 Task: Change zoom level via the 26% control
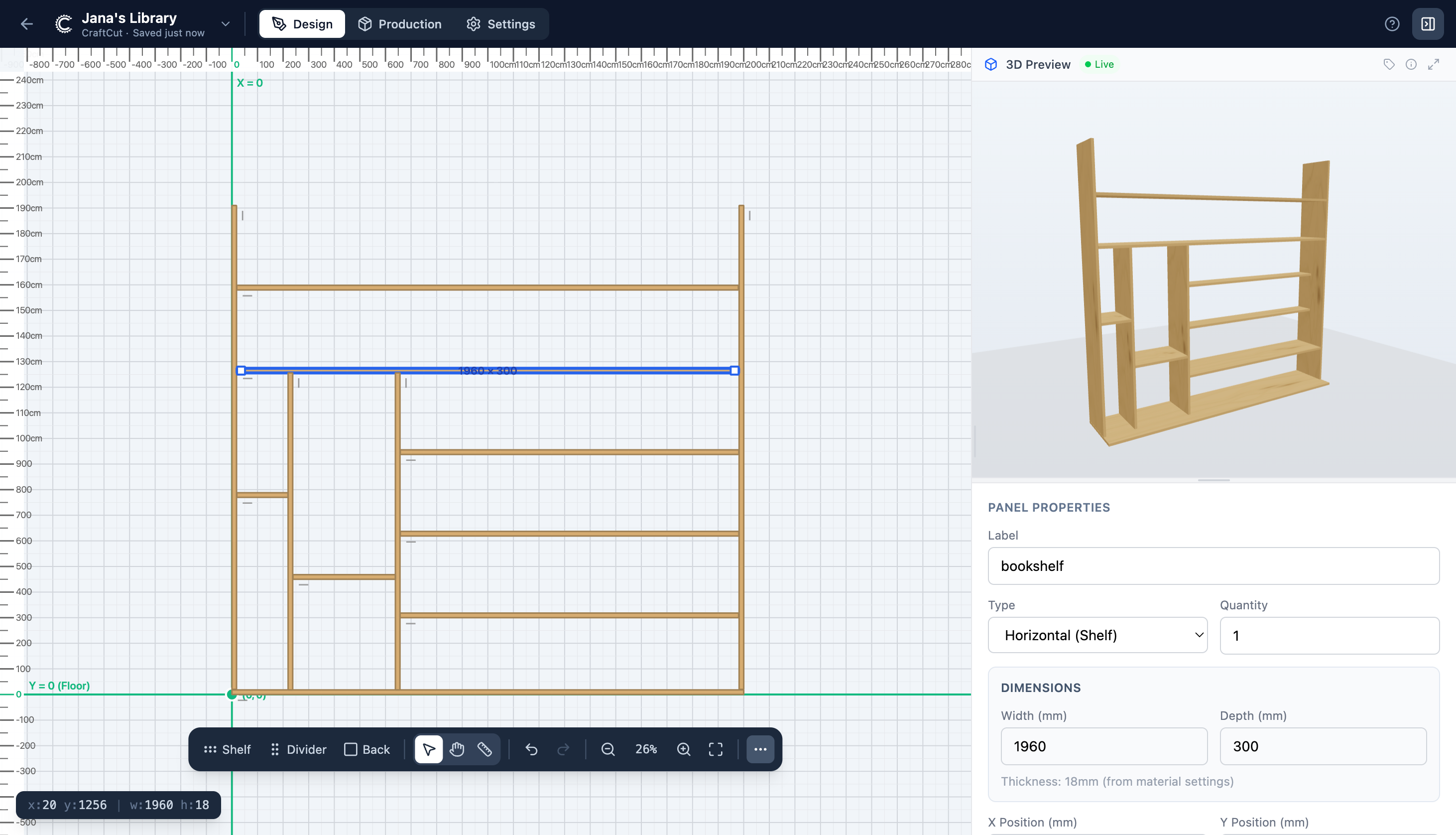645,749
